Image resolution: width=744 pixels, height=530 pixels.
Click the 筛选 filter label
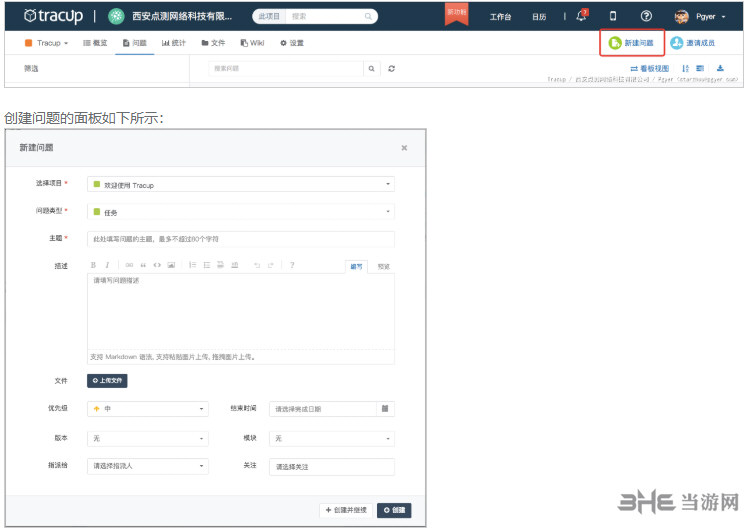31,69
